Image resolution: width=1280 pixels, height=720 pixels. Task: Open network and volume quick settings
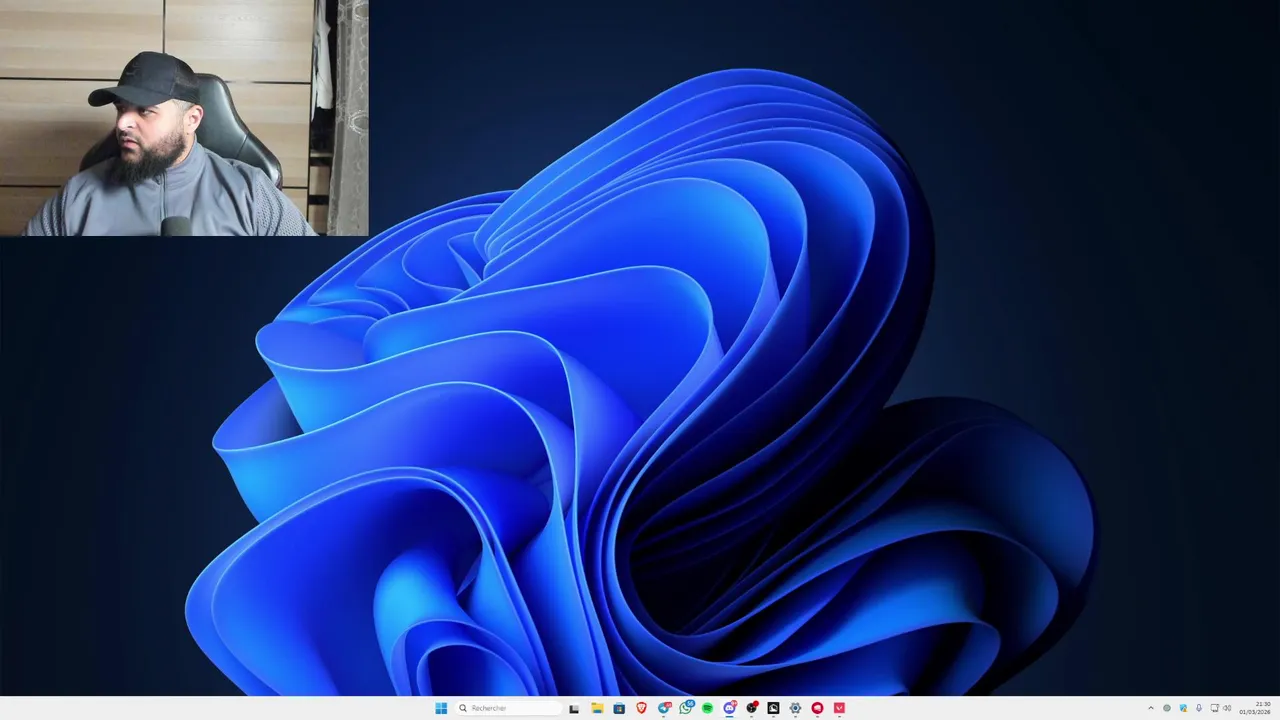coord(1221,708)
